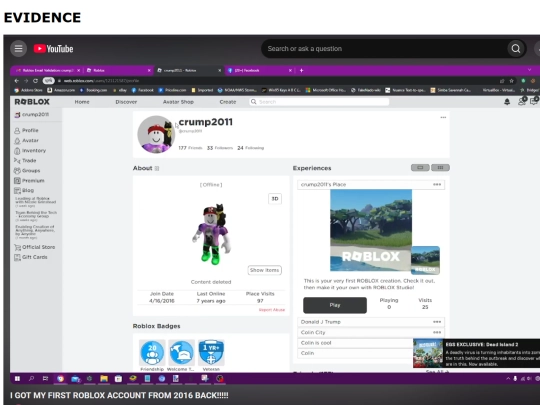Click the YouTube search magnifier button
540x405 pixels.
(516, 49)
